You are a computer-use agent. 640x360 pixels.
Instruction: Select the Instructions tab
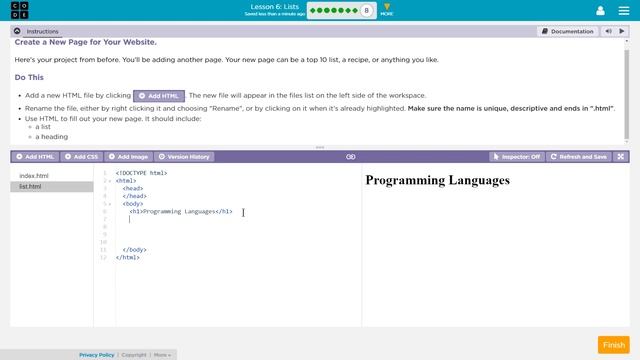click(x=42, y=31)
